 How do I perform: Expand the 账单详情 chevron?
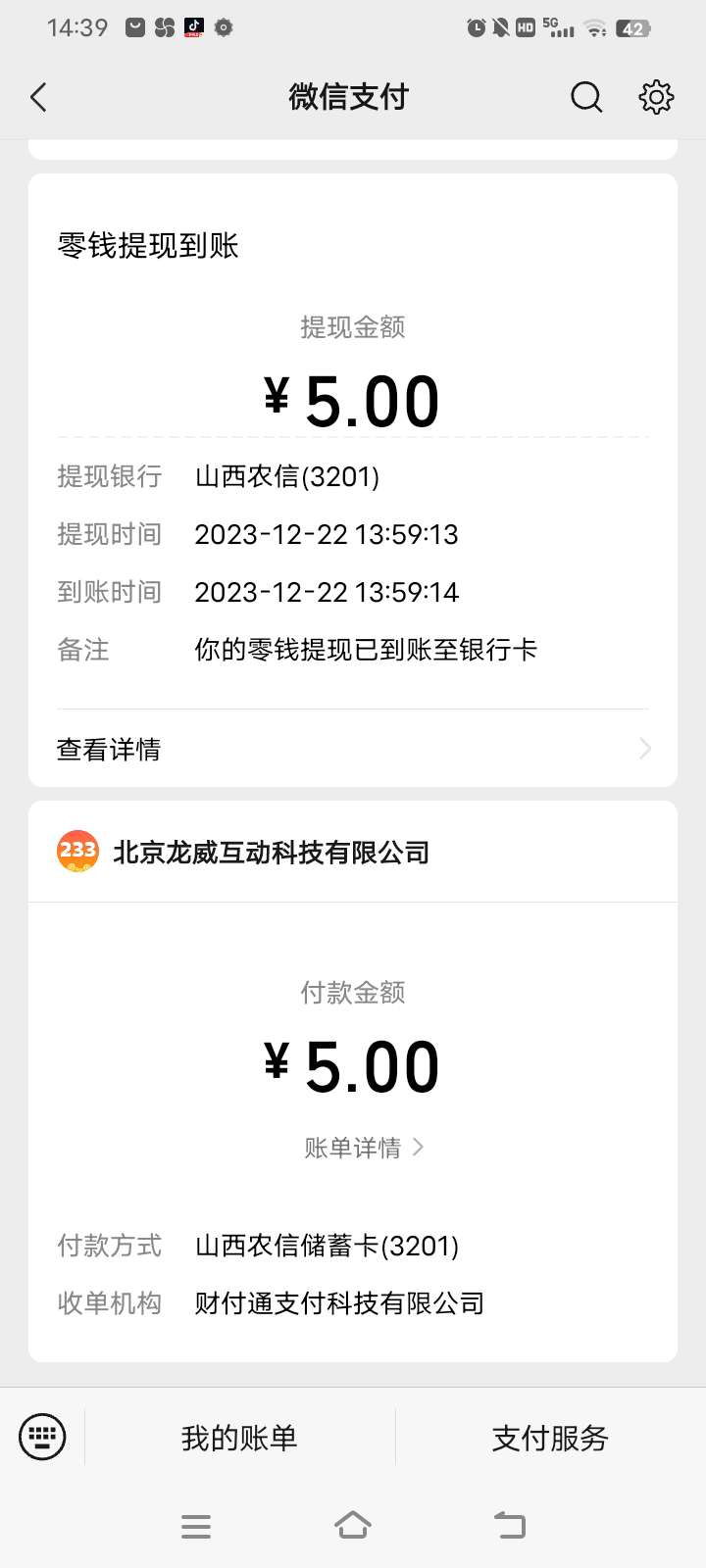pyautogui.click(x=419, y=1147)
